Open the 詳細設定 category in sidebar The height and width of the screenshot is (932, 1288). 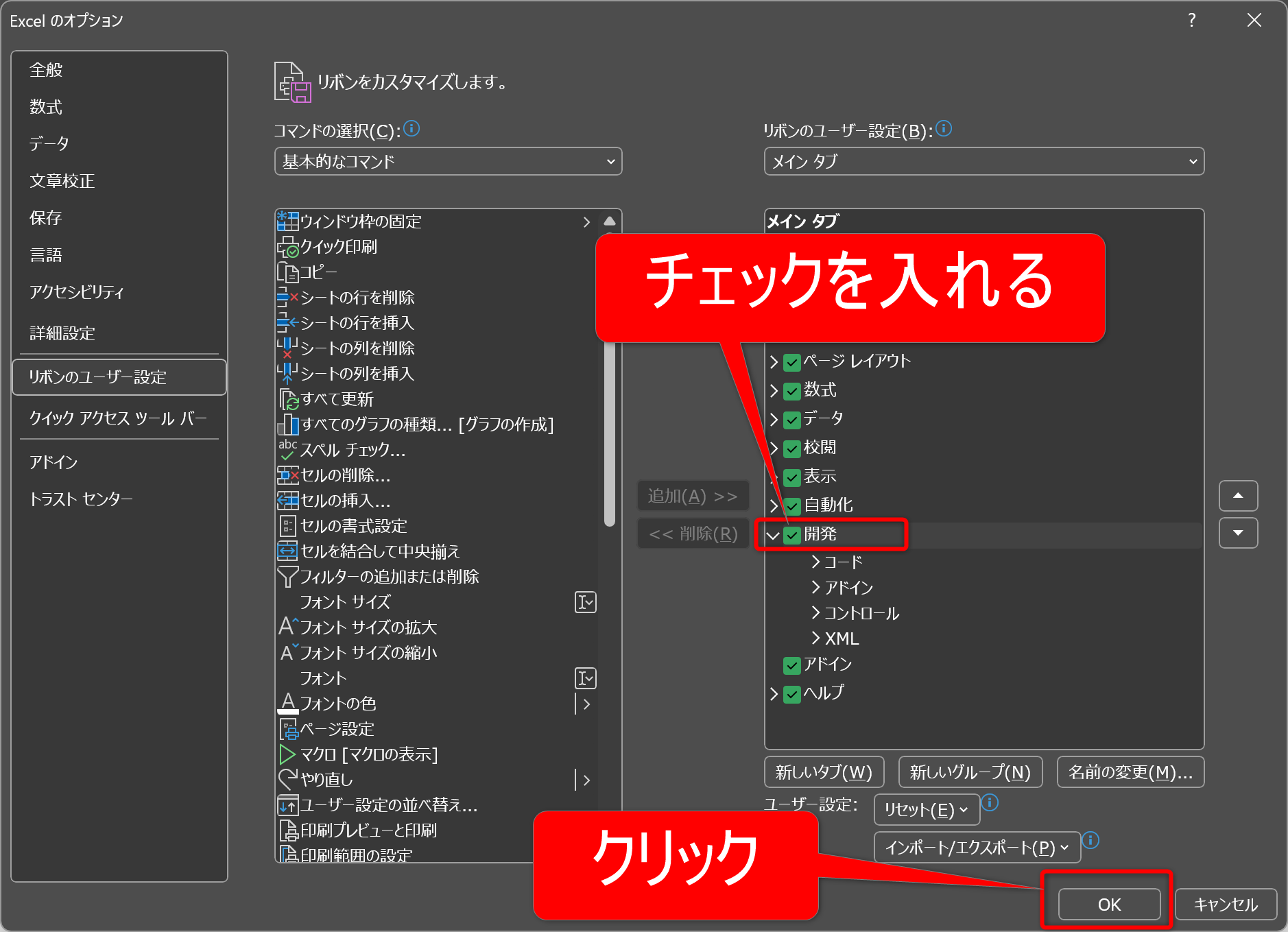click(62, 333)
